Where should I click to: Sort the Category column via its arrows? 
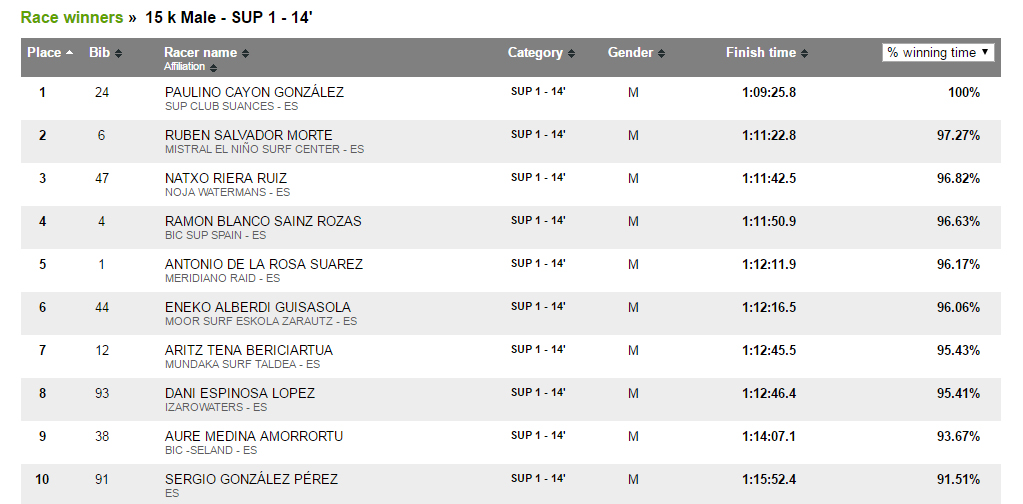(x=572, y=53)
